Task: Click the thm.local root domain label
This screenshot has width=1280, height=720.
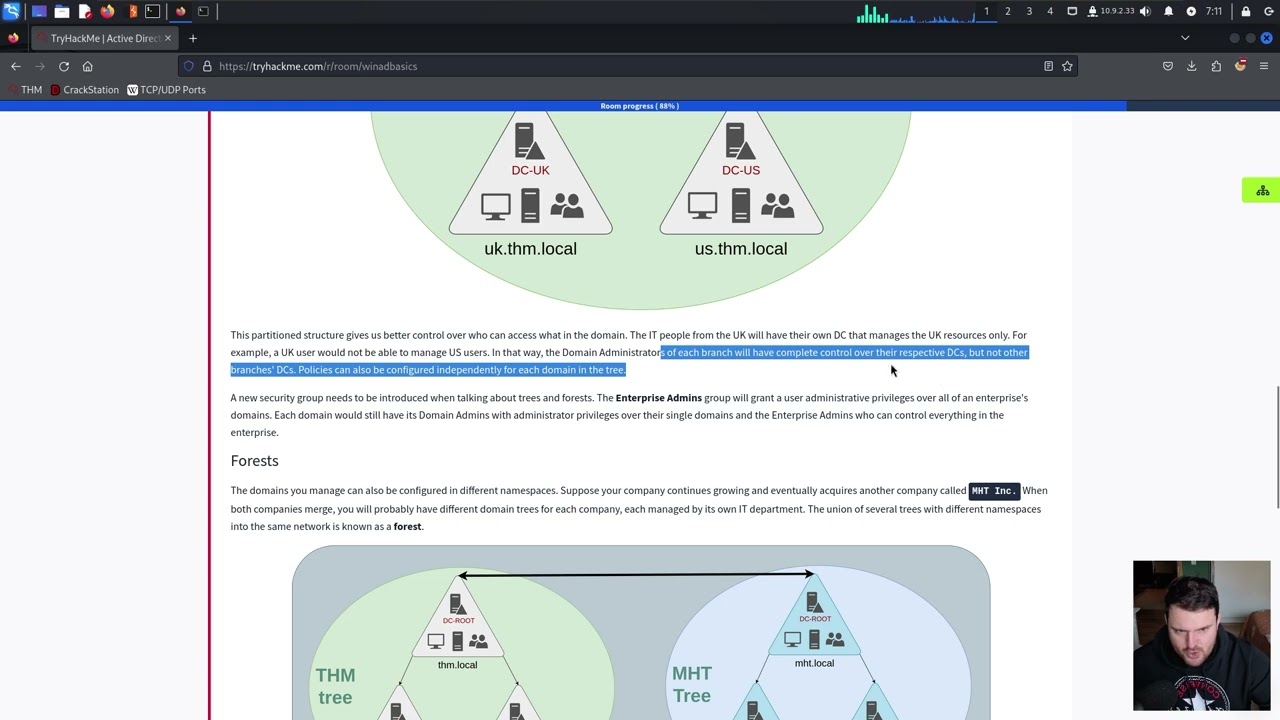Action: (457, 665)
